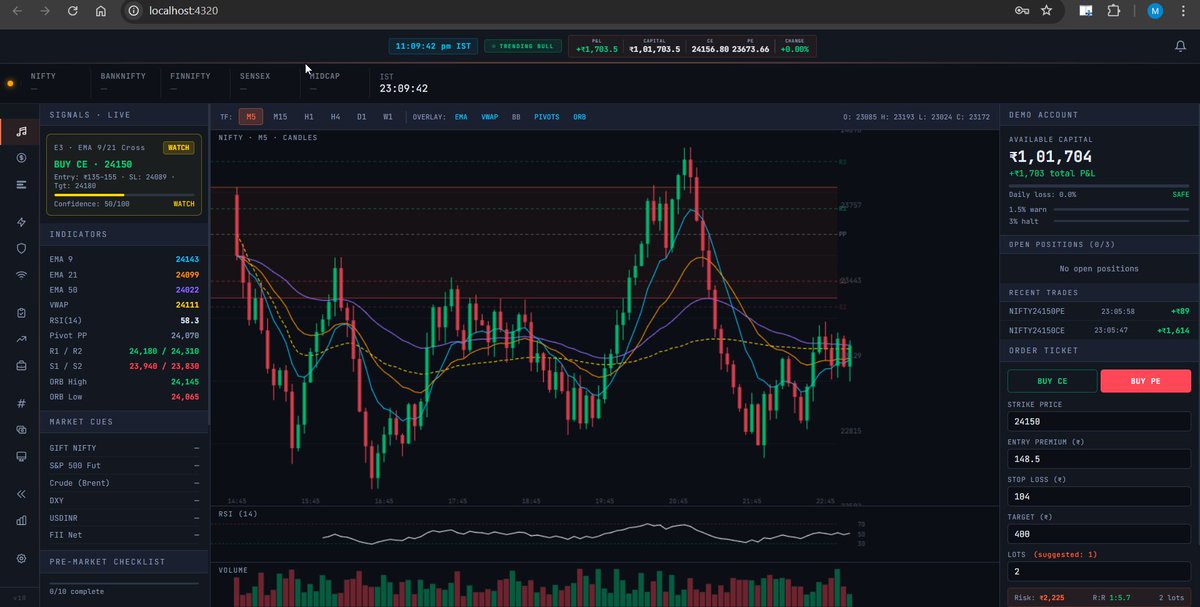
Task: Click Stop Loss field
Action: [1099, 496]
